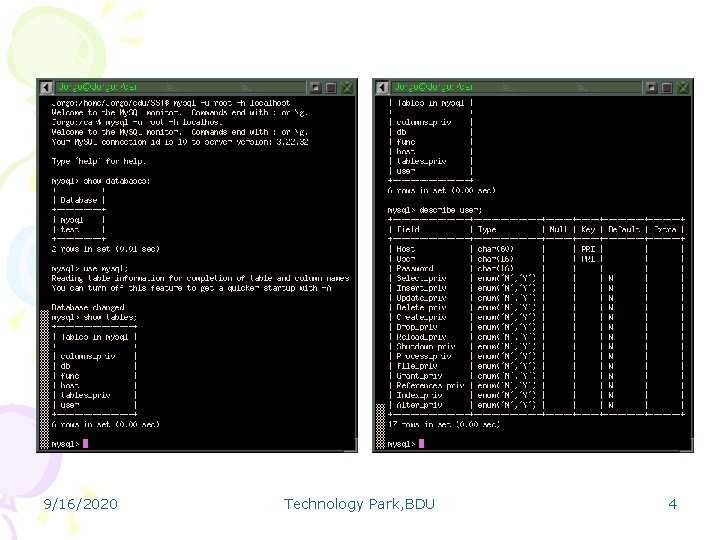
Task: Click the left terminal's title bar
Action: 181,87
